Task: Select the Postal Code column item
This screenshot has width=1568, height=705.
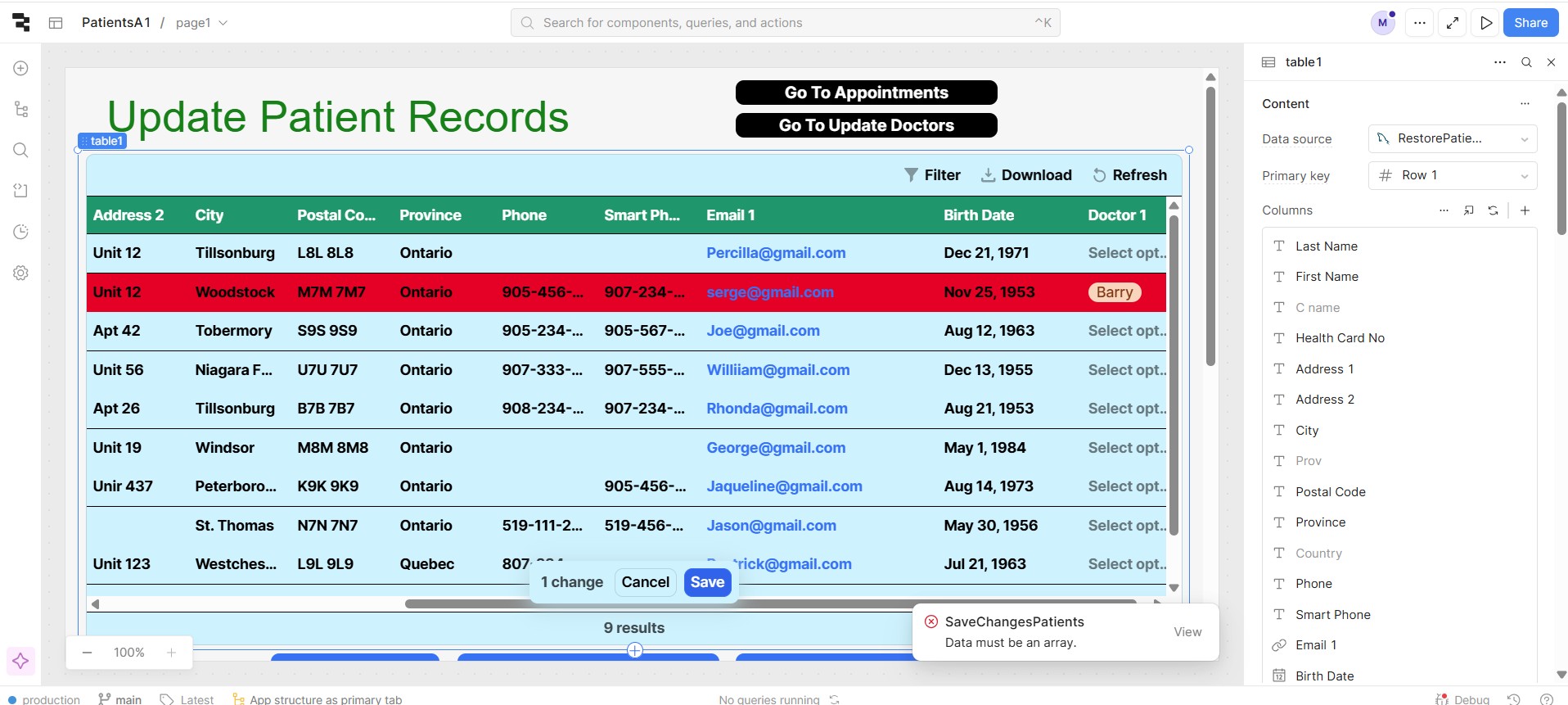Action: [1330, 492]
